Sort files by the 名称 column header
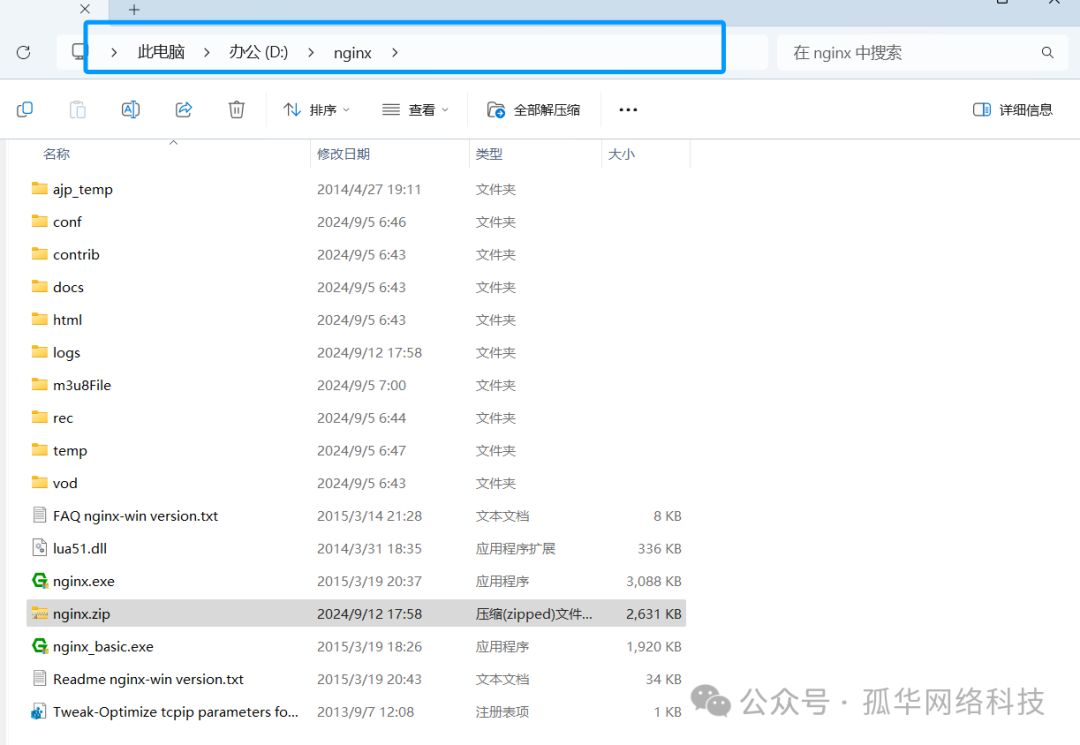The width and height of the screenshot is (1080, 745). (x=56, y=153)
